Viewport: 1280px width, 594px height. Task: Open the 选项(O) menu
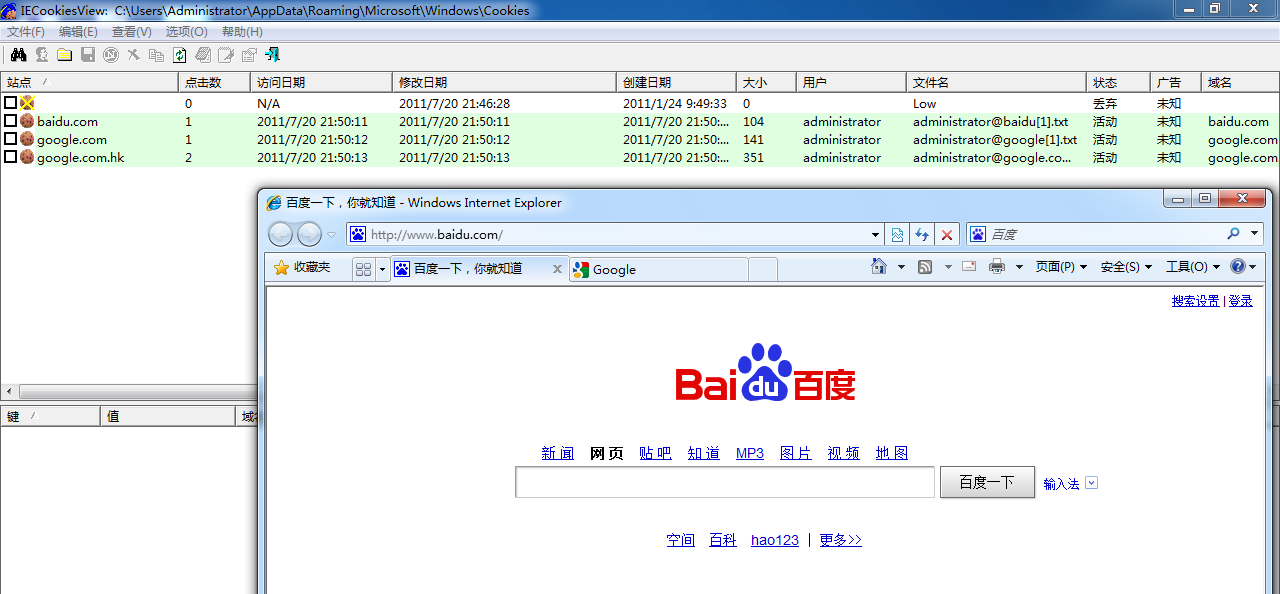(x=187, y=32)
